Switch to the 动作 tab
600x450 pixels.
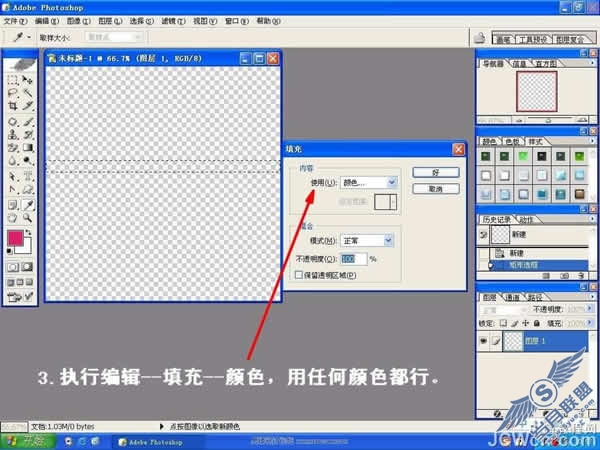(x=526, y=220)
